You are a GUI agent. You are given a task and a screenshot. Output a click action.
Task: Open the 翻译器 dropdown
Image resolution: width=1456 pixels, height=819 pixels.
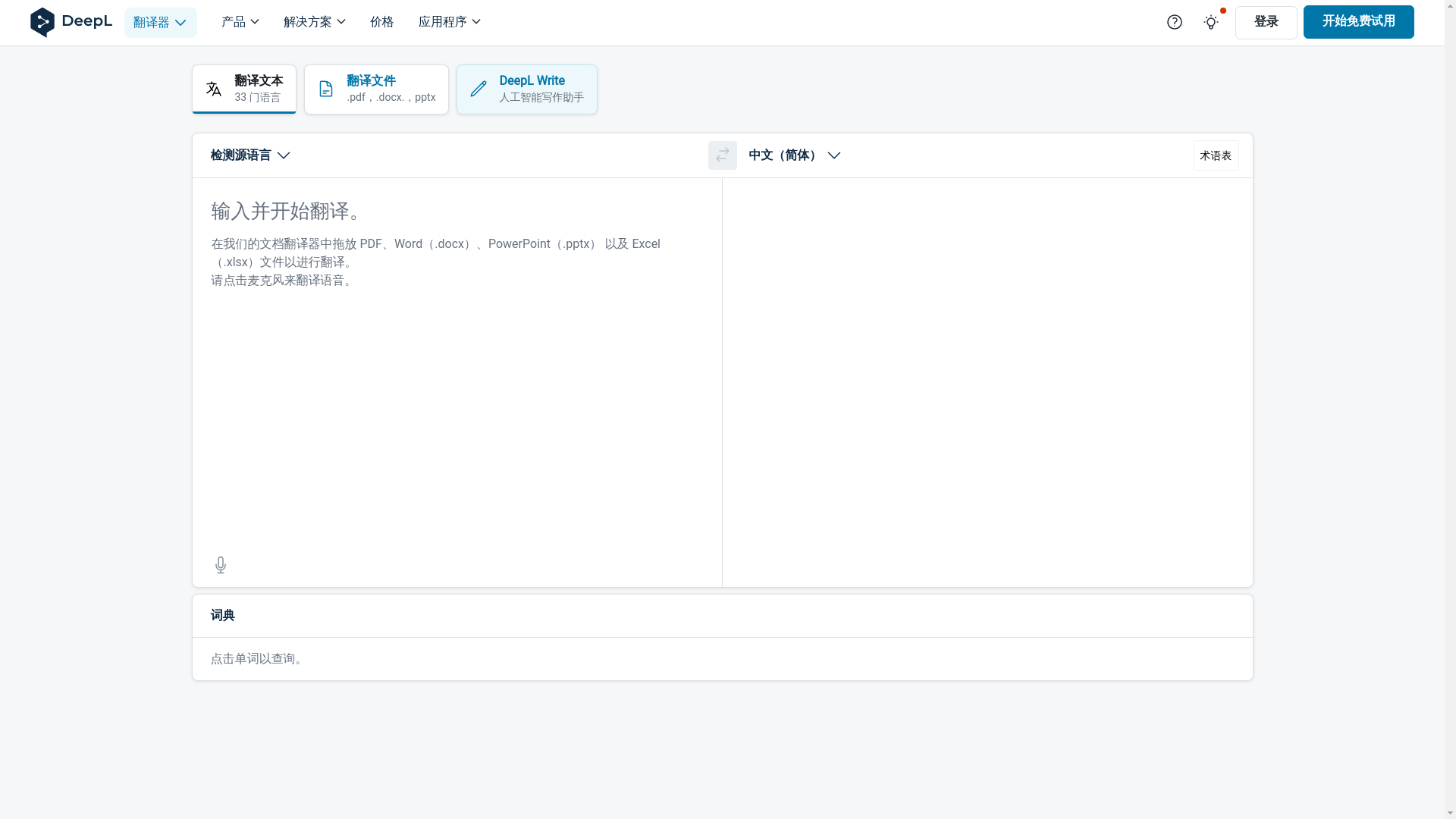[x=160, y=23]
